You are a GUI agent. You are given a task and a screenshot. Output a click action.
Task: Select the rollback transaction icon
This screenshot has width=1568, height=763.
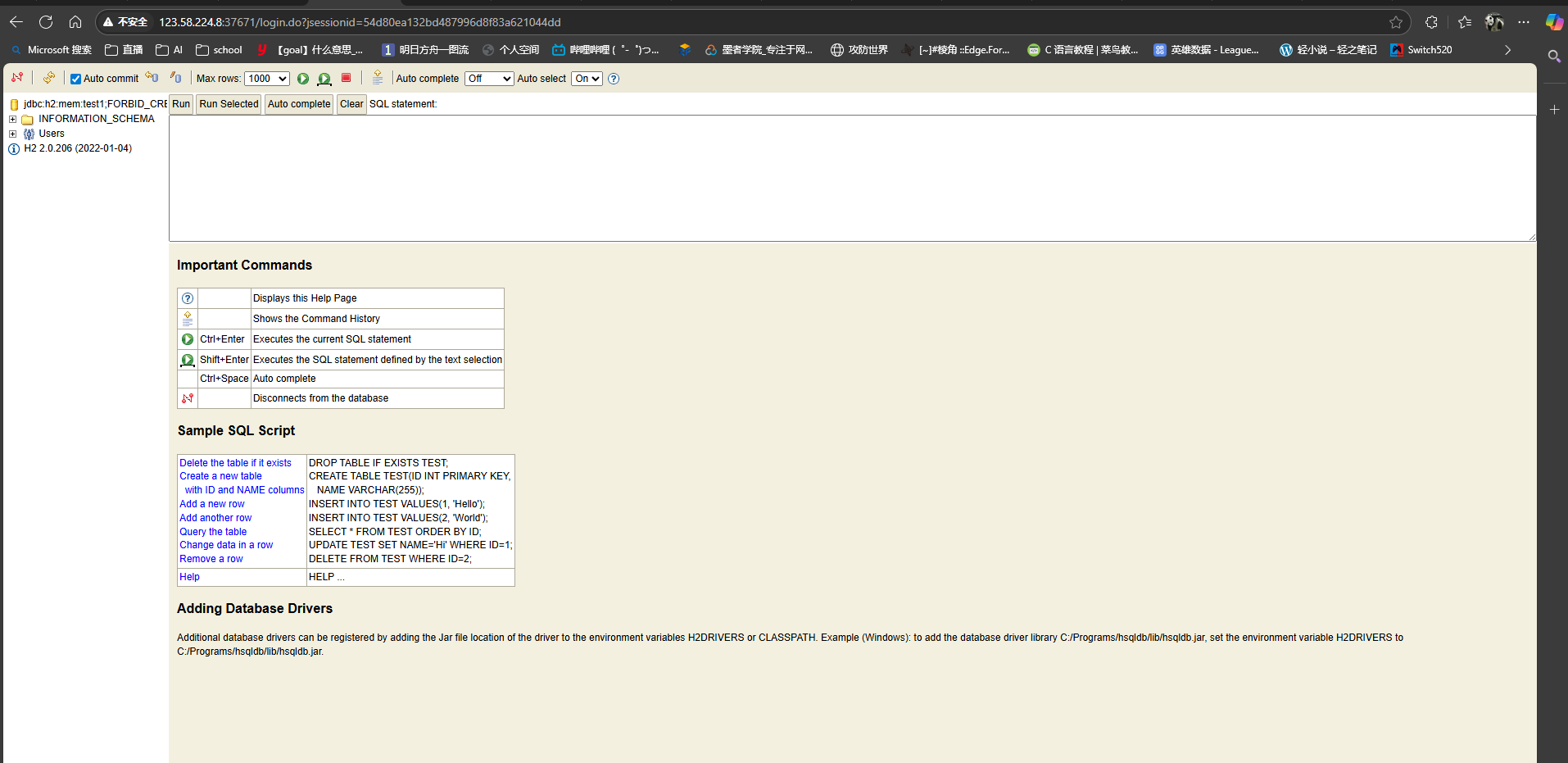click(x=175, y=77)
